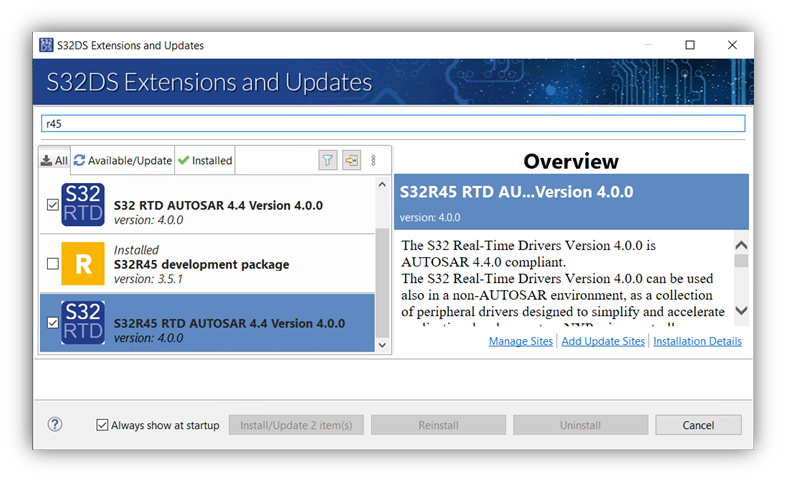Maximize the Extensions and Updates window
The height and width of the screenshot is (482, 786).
pos(690,45)
